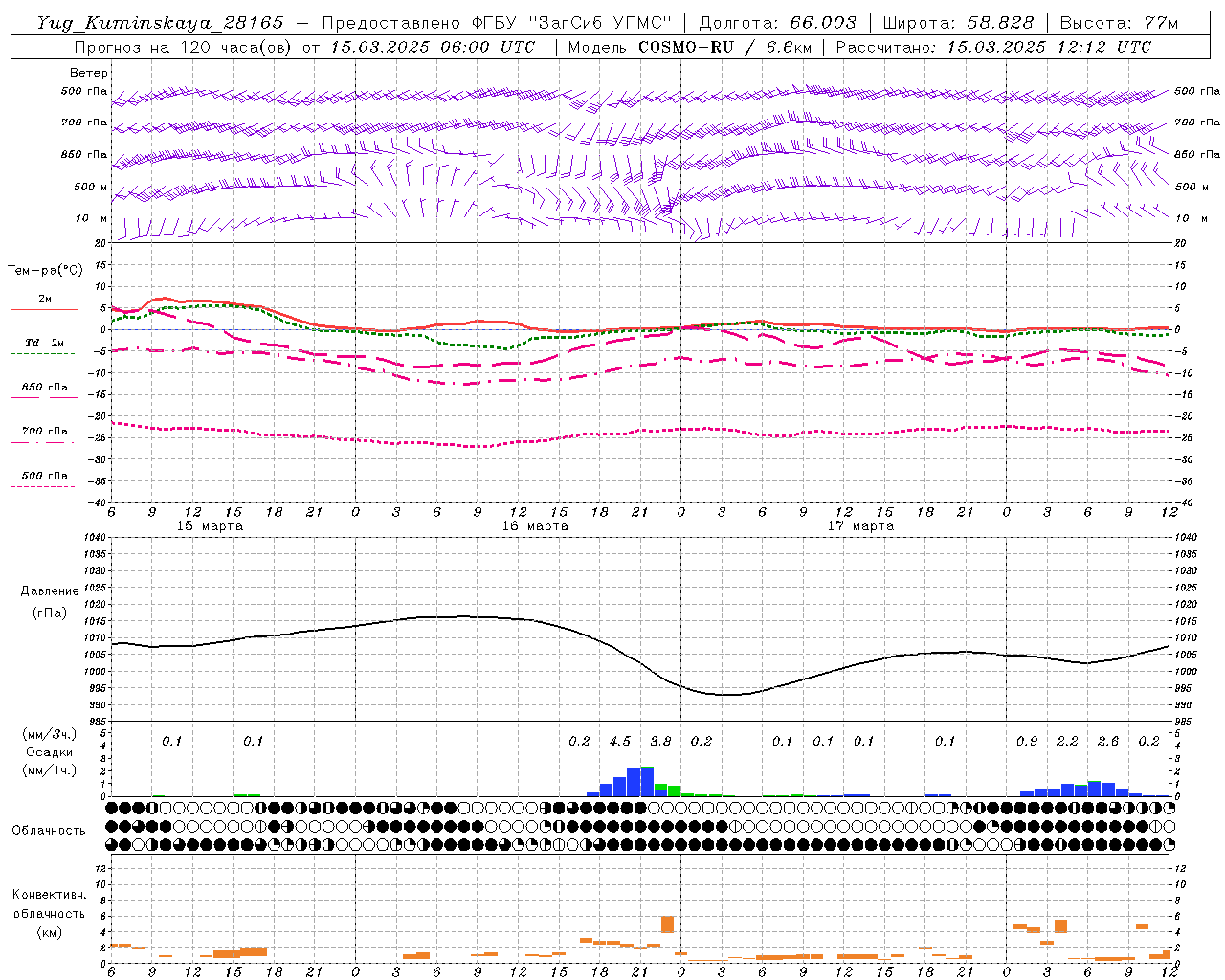Select the provider text ФГБУ "ЗапСиб УГМС"
1225x980 pixels.
(572, 23)
